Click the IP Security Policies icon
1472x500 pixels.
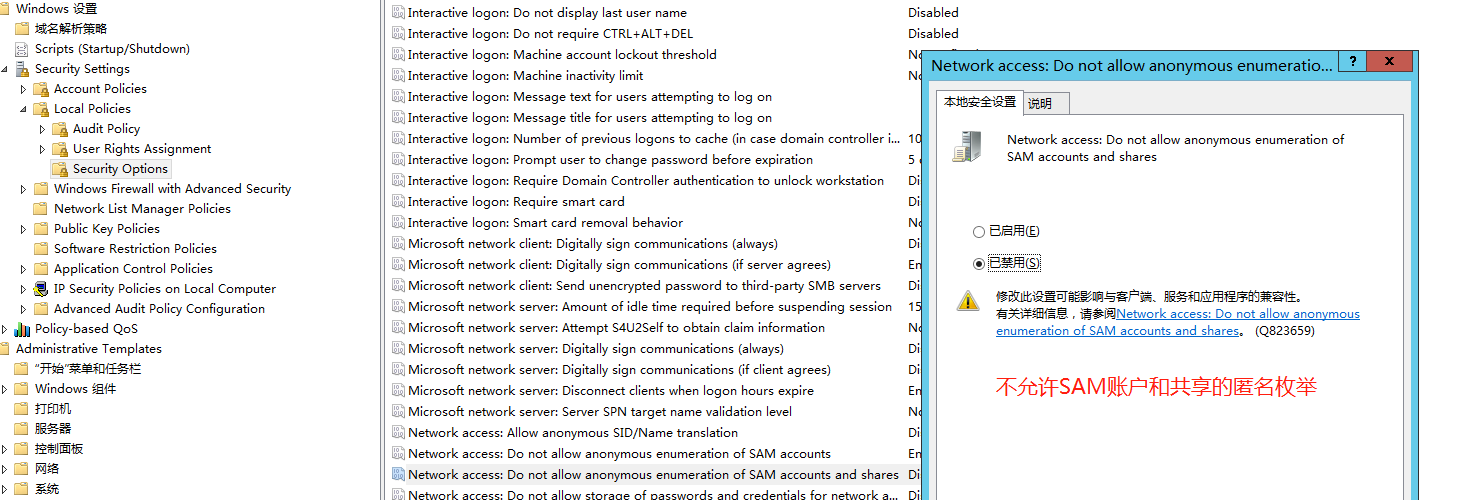pyautogui.click(x=41, y=289)
